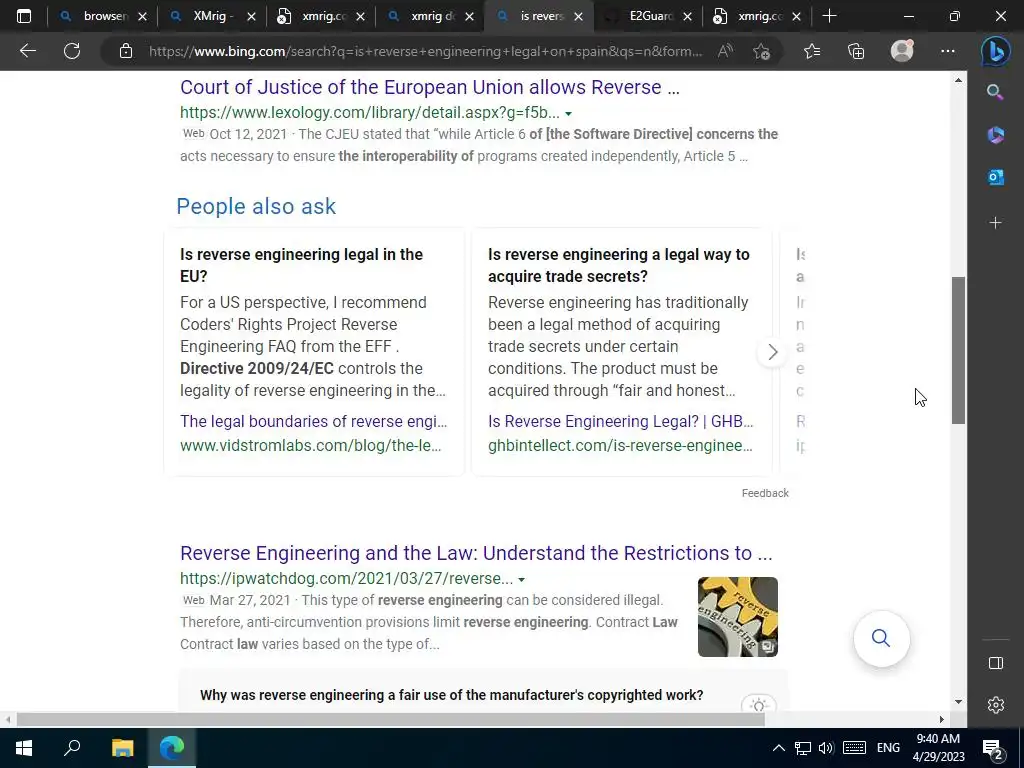This screenshot has width=1024, height=768.
Task: Close the 'is revers' tab
Action: 578,17
